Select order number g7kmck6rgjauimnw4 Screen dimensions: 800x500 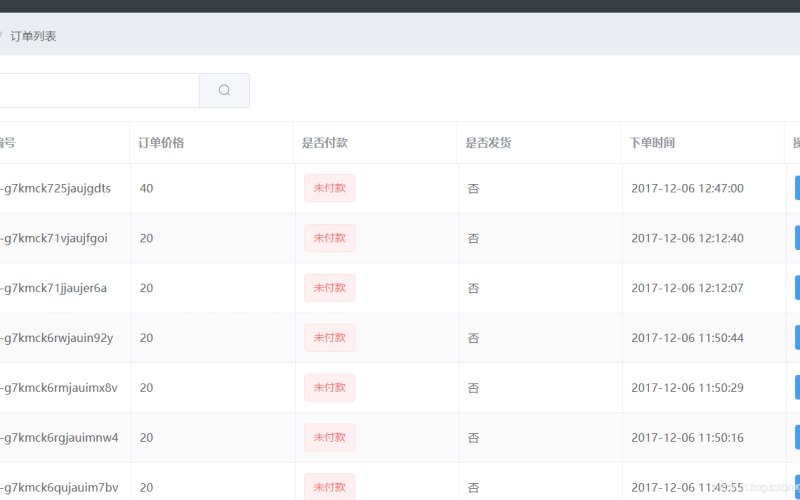coord(59,438)
